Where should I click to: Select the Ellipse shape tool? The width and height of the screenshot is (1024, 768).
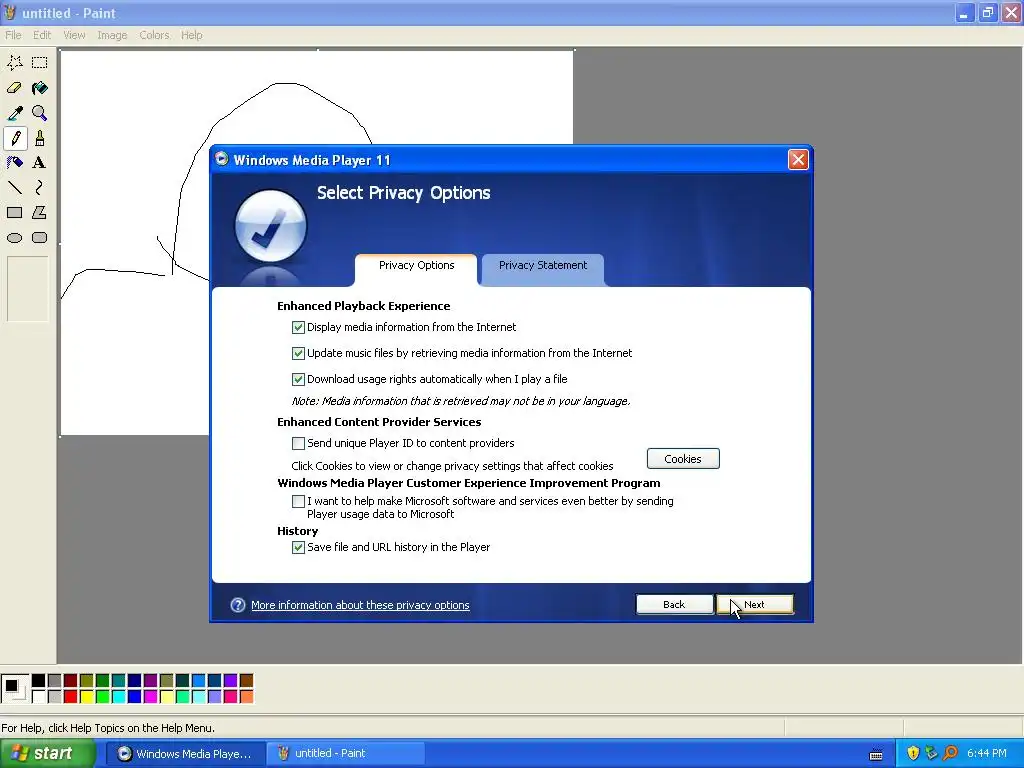(15, 238)
